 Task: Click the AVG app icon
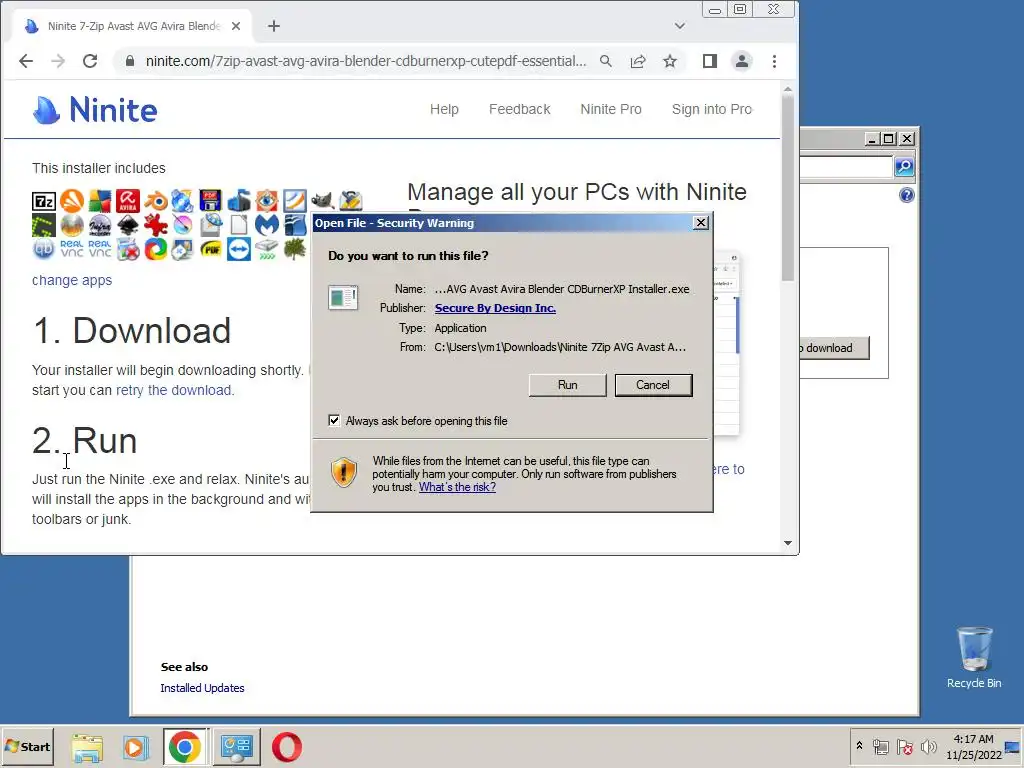pos(100,200)
